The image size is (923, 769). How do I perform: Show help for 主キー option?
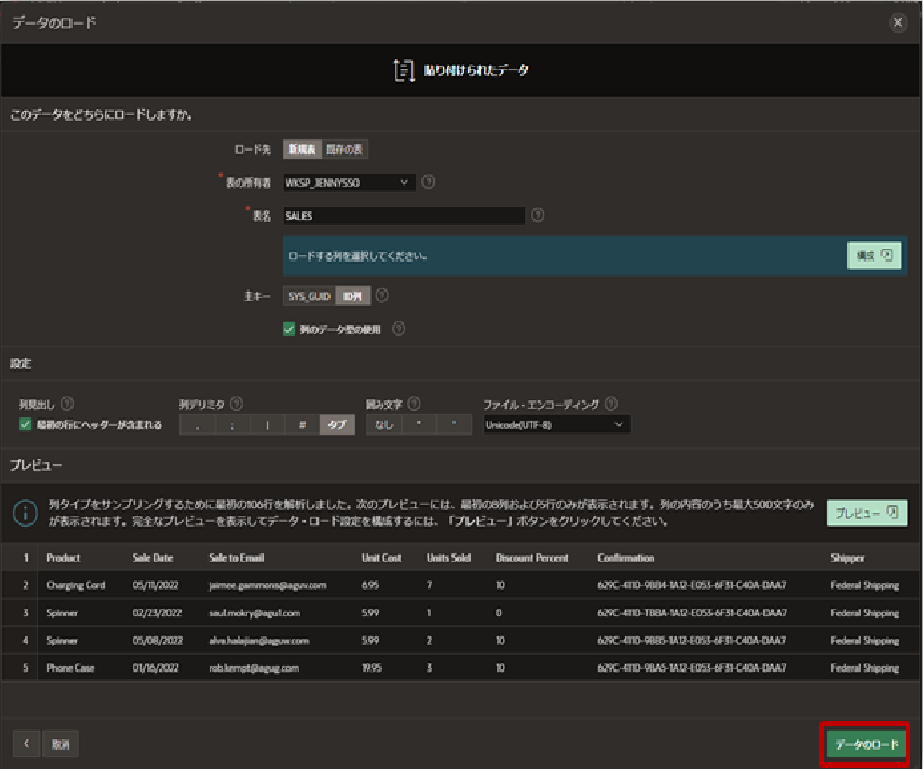click(x=382, y=296)
